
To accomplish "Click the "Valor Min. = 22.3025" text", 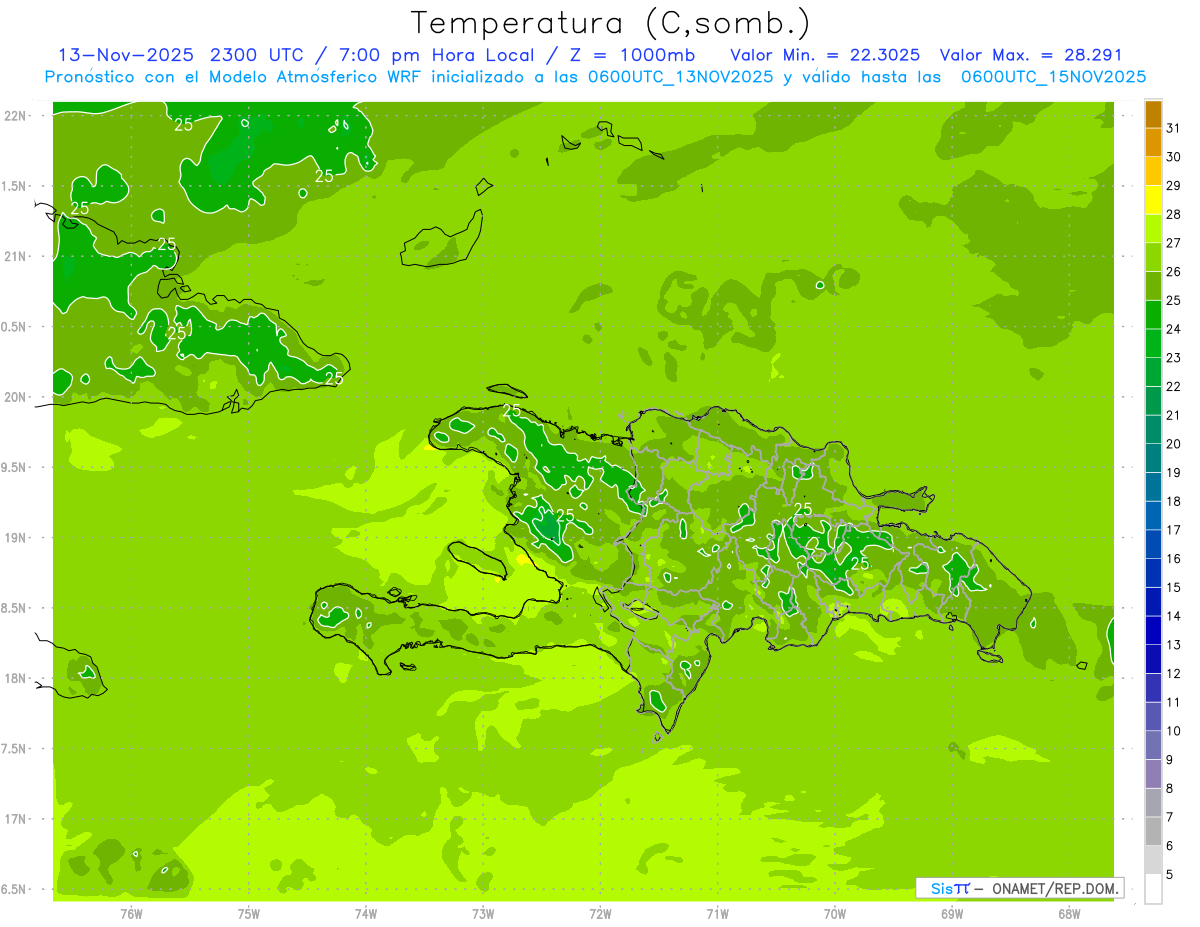I will [x=825, y=55].
